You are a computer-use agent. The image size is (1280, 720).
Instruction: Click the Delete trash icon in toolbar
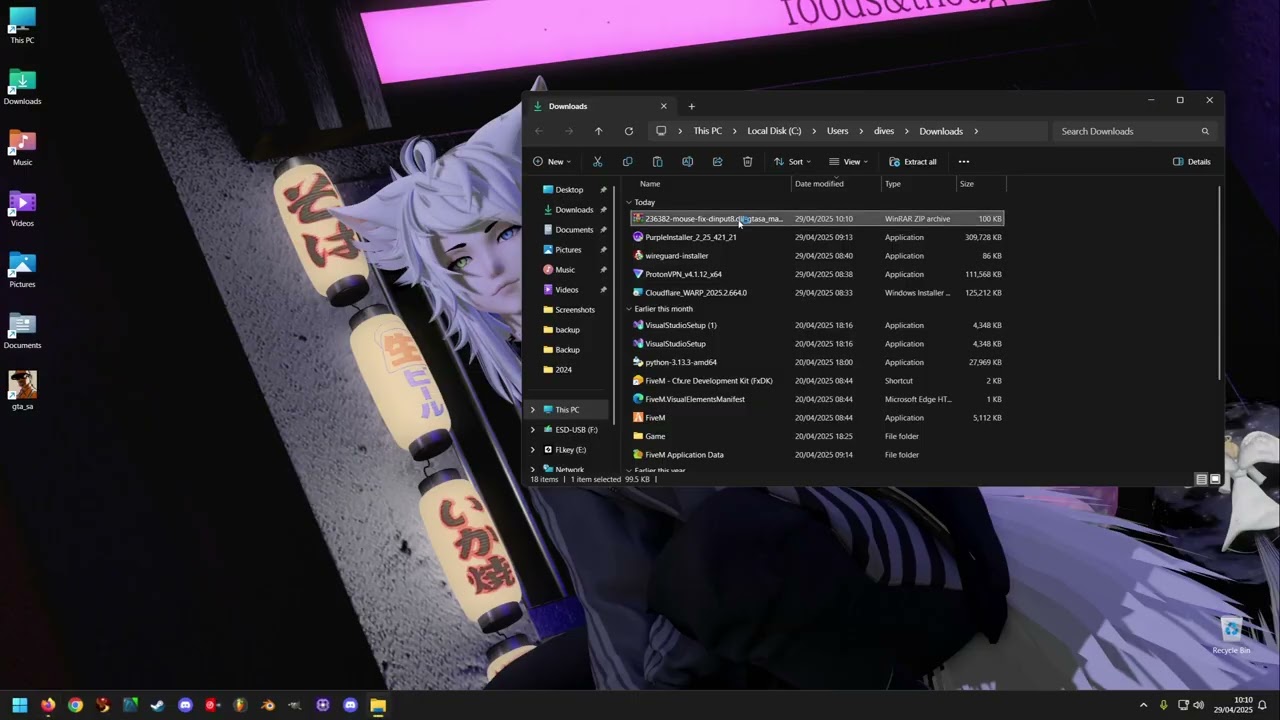pos(747,161)
